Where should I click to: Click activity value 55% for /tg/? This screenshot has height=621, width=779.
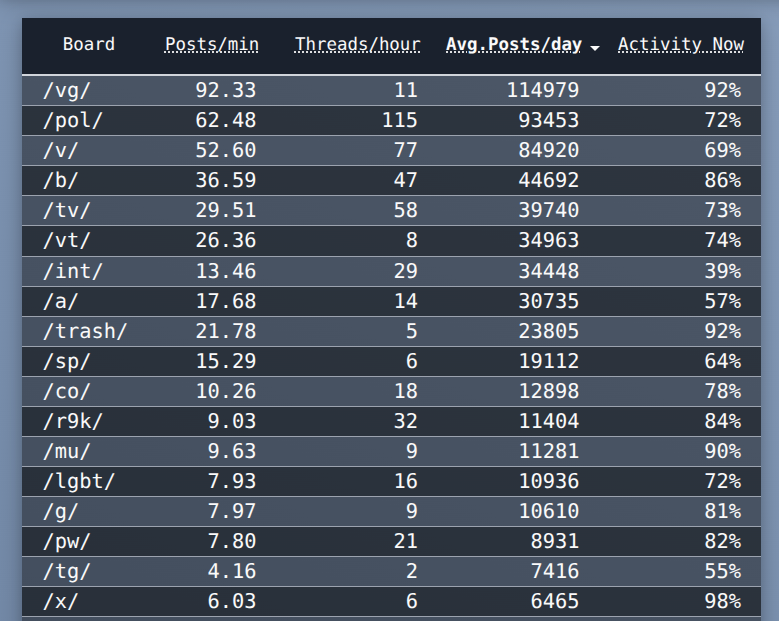pyautogui.click(x=723, y=571)
